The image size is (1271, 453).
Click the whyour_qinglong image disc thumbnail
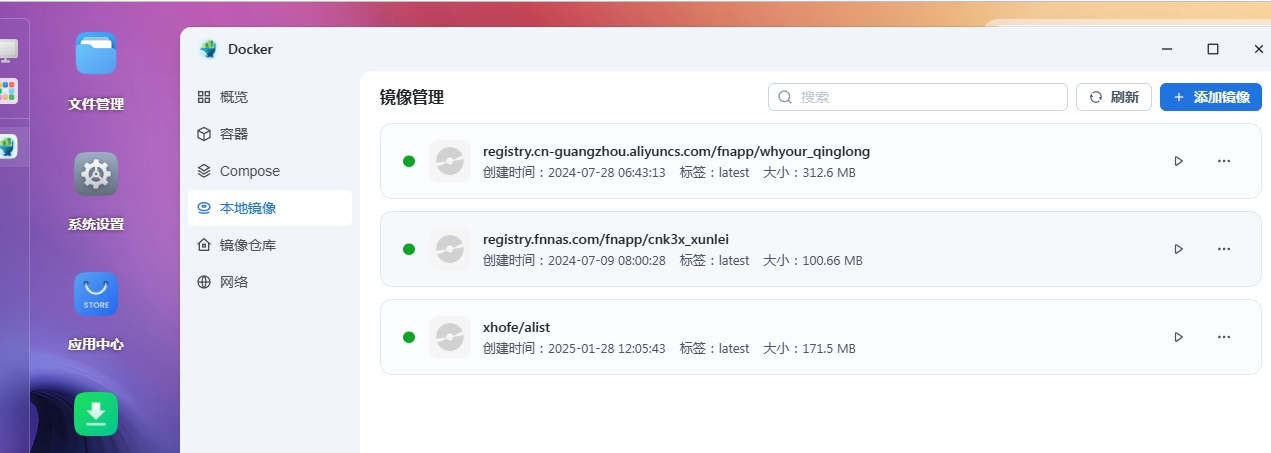(450, 161)
